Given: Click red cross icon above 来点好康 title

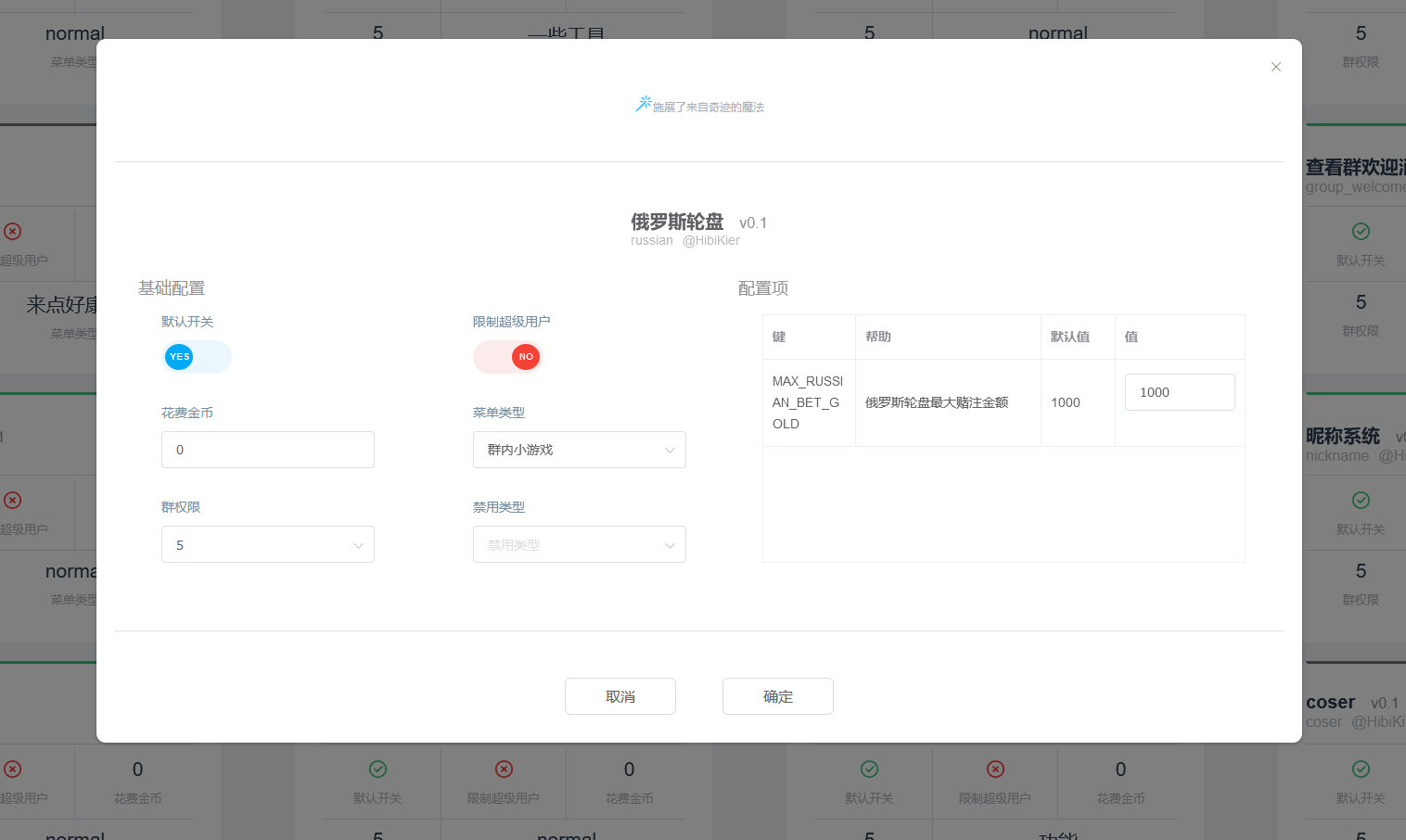Looking at the screenshot, I should (x=13, y=232).
